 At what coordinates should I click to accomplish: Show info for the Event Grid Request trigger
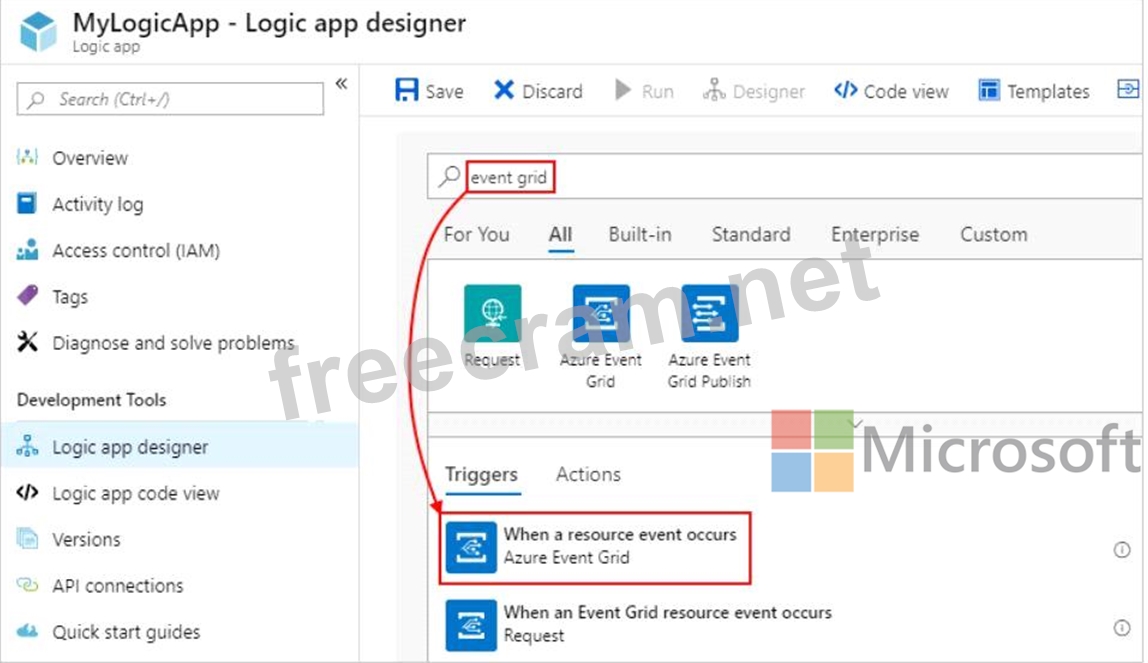click(x=1121, y=627)
